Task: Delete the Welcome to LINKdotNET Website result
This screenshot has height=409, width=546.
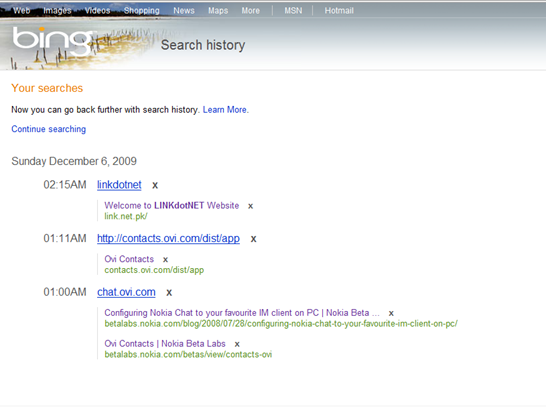Action: [250, 206]
